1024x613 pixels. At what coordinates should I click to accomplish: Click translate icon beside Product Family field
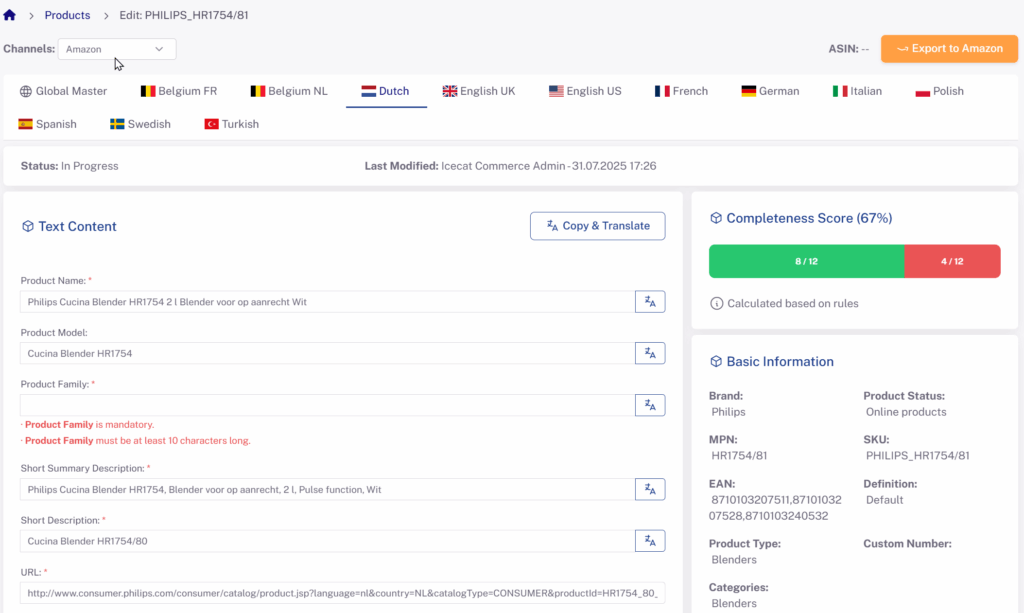tap(650, 405)
